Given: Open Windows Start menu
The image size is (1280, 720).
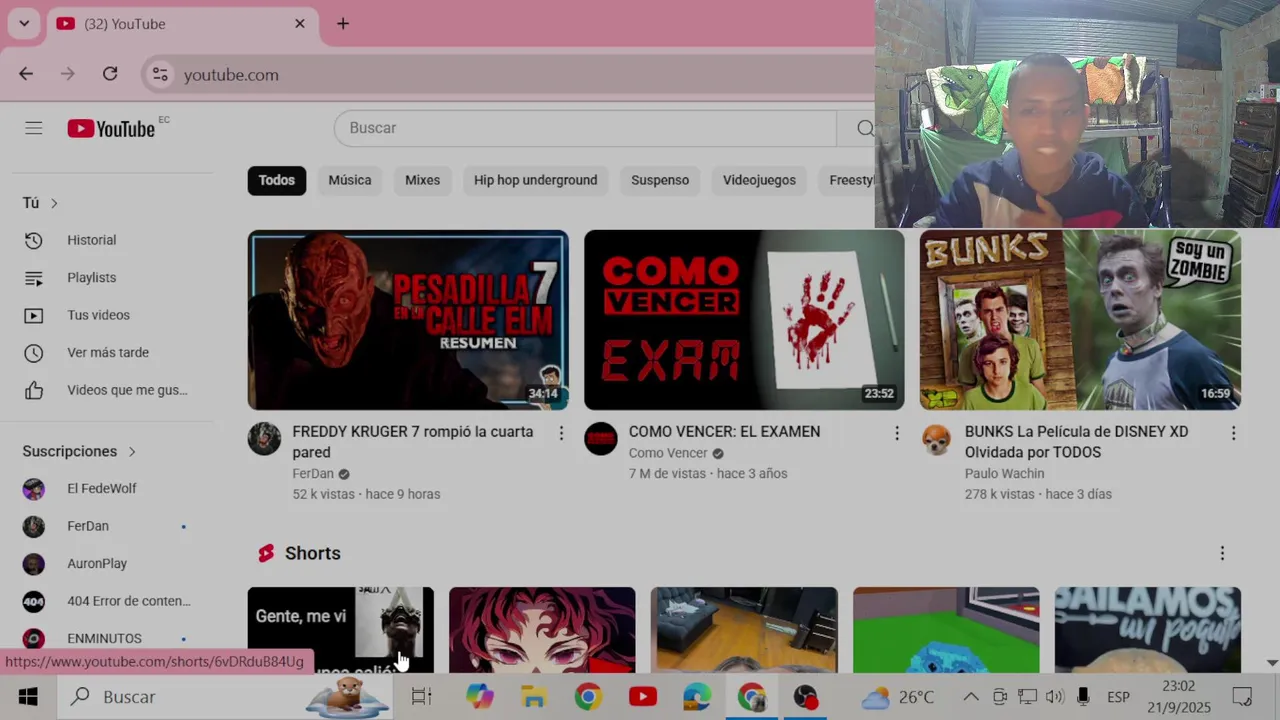Looking at the screenshot, I should click(x=28, y=697).
